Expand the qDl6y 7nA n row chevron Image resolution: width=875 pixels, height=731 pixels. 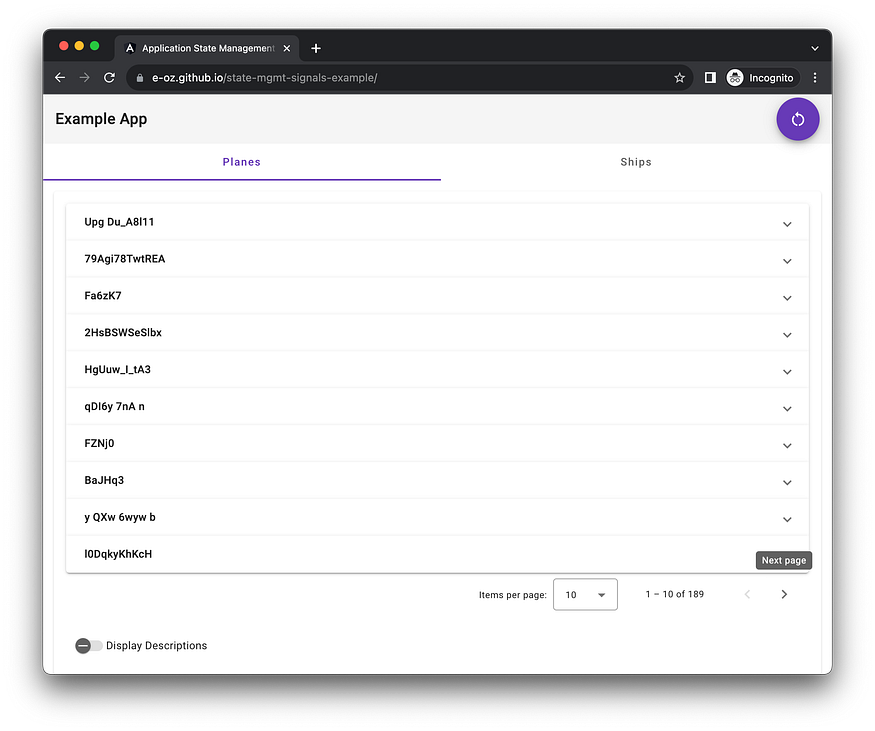click(x=787, y=408)
